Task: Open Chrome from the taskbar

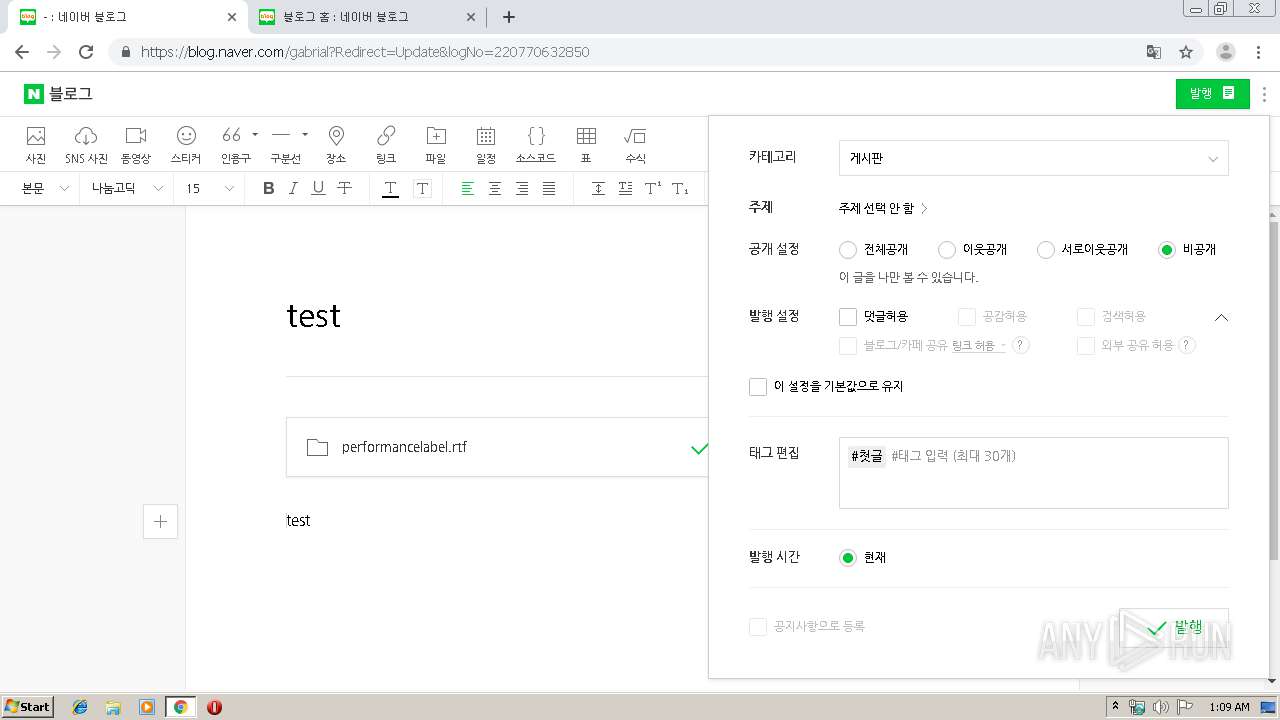Action: pyautogui.click(x=180, y=707)
